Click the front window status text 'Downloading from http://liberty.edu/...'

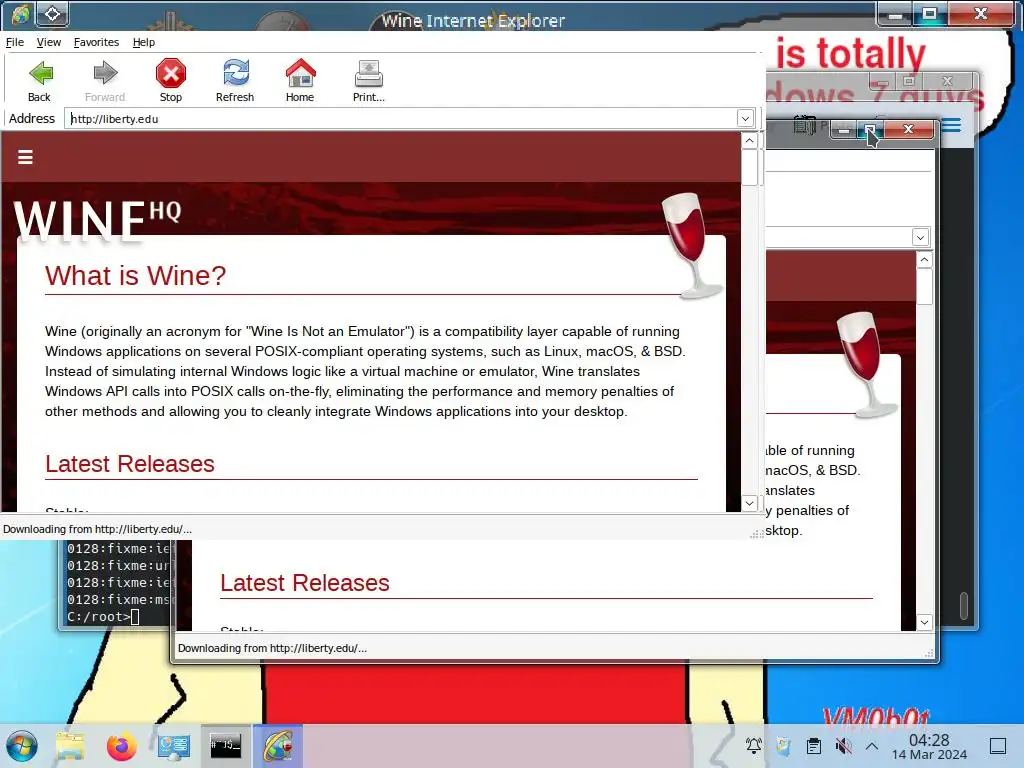(97, 529)
